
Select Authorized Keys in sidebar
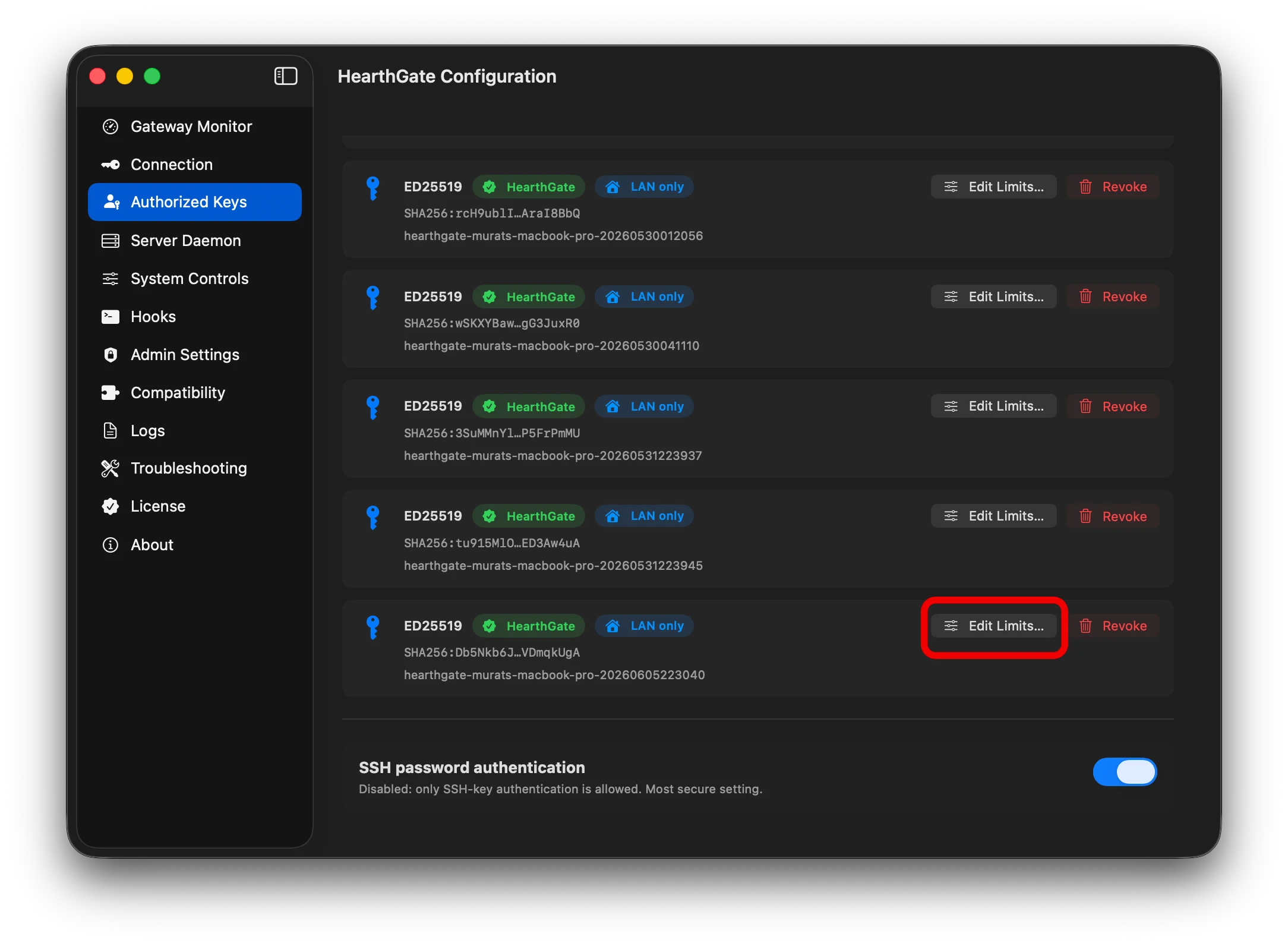[x=195, y=202]
